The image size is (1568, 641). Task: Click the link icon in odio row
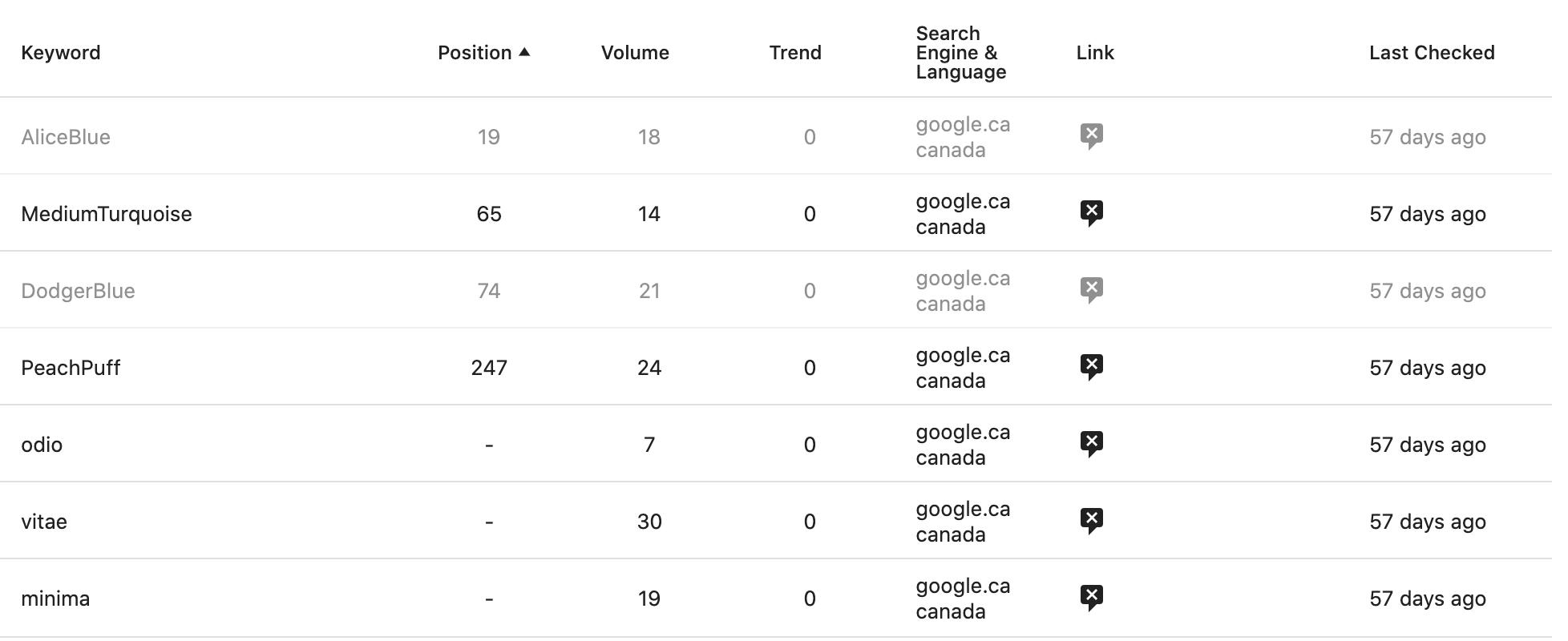tap(1091, 444)
